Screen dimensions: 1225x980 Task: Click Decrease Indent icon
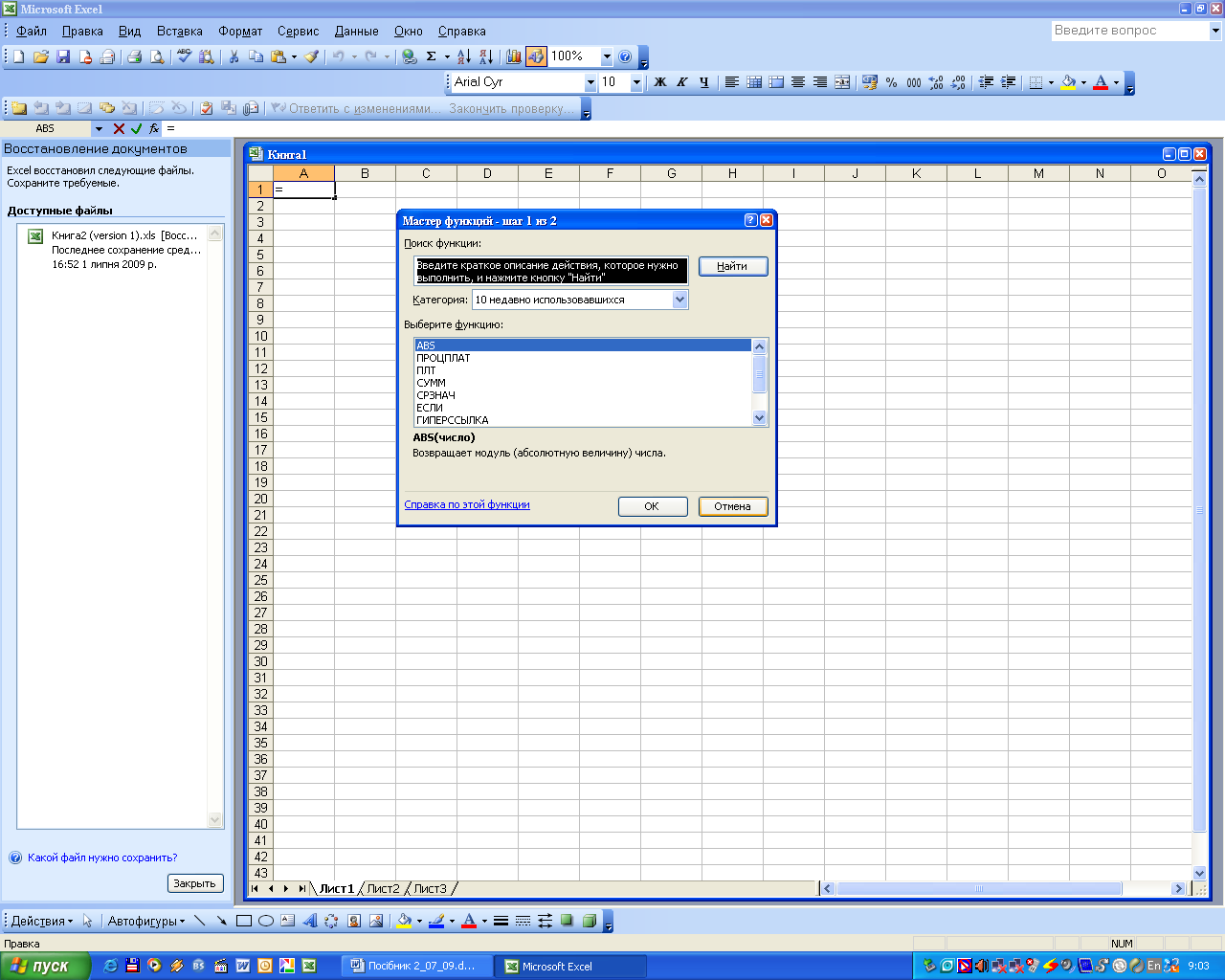pyautogui.click(x=986, y=82)
